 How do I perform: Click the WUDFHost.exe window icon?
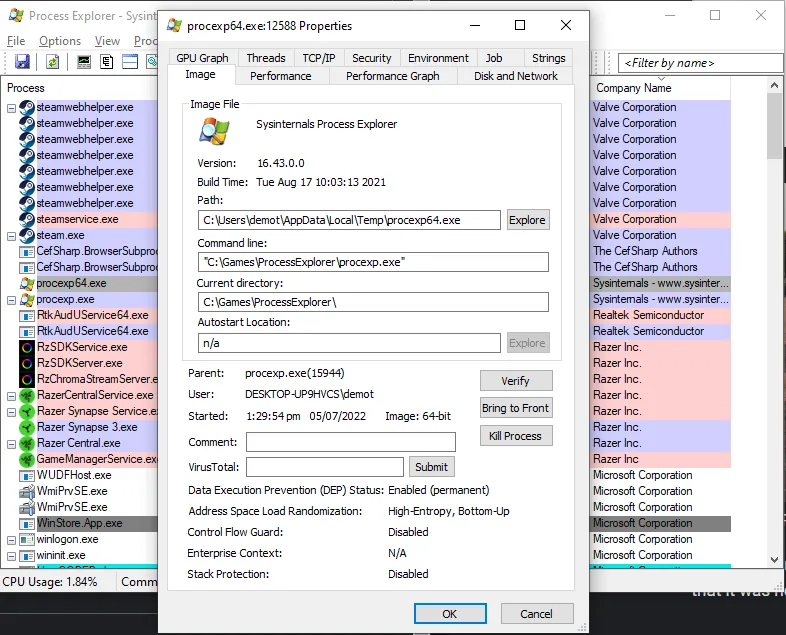point(27,475)
